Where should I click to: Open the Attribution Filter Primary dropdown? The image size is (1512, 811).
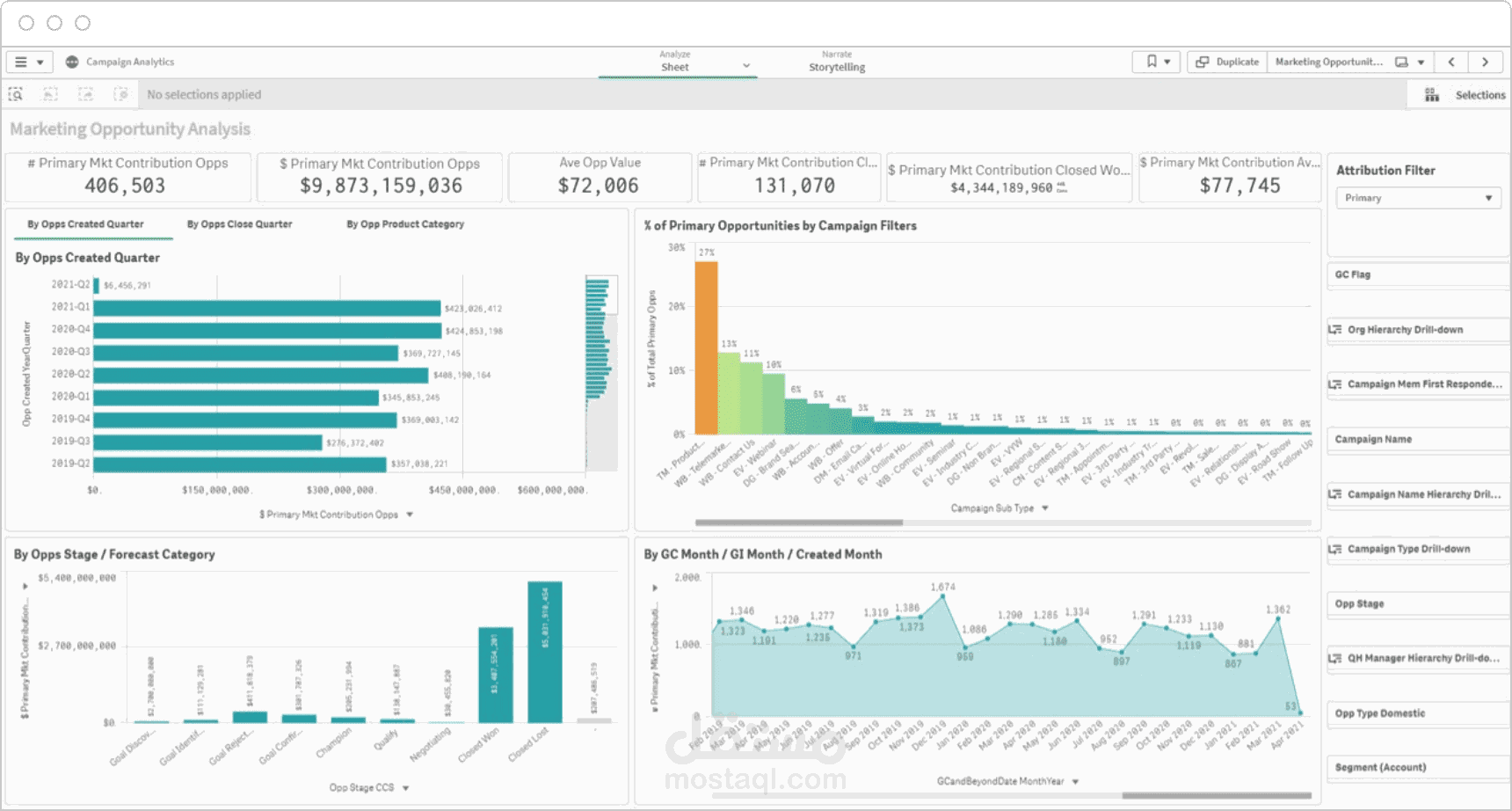pos(1418,198)
